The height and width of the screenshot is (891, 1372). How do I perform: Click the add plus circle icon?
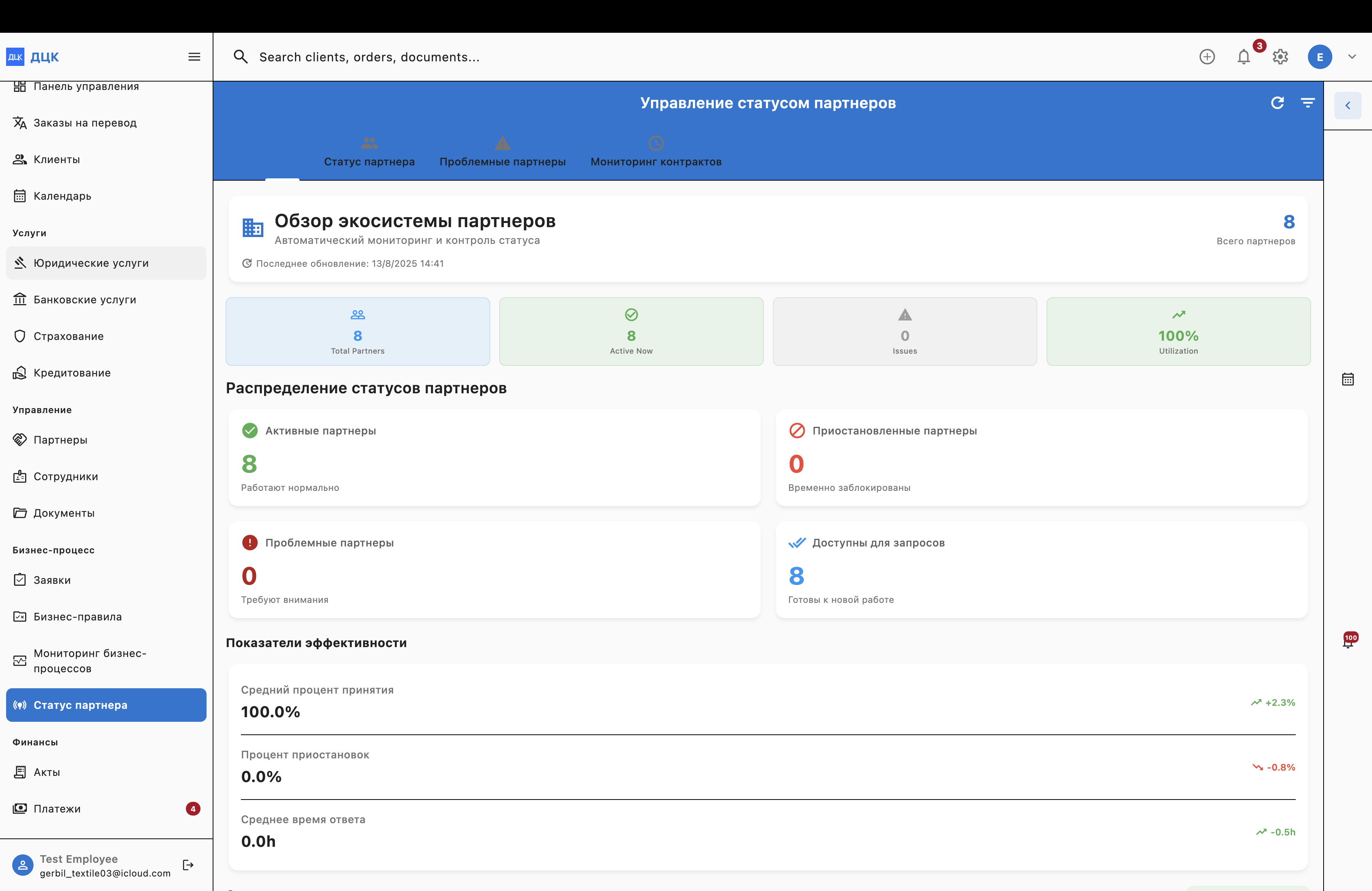[x=1207, y=57]
